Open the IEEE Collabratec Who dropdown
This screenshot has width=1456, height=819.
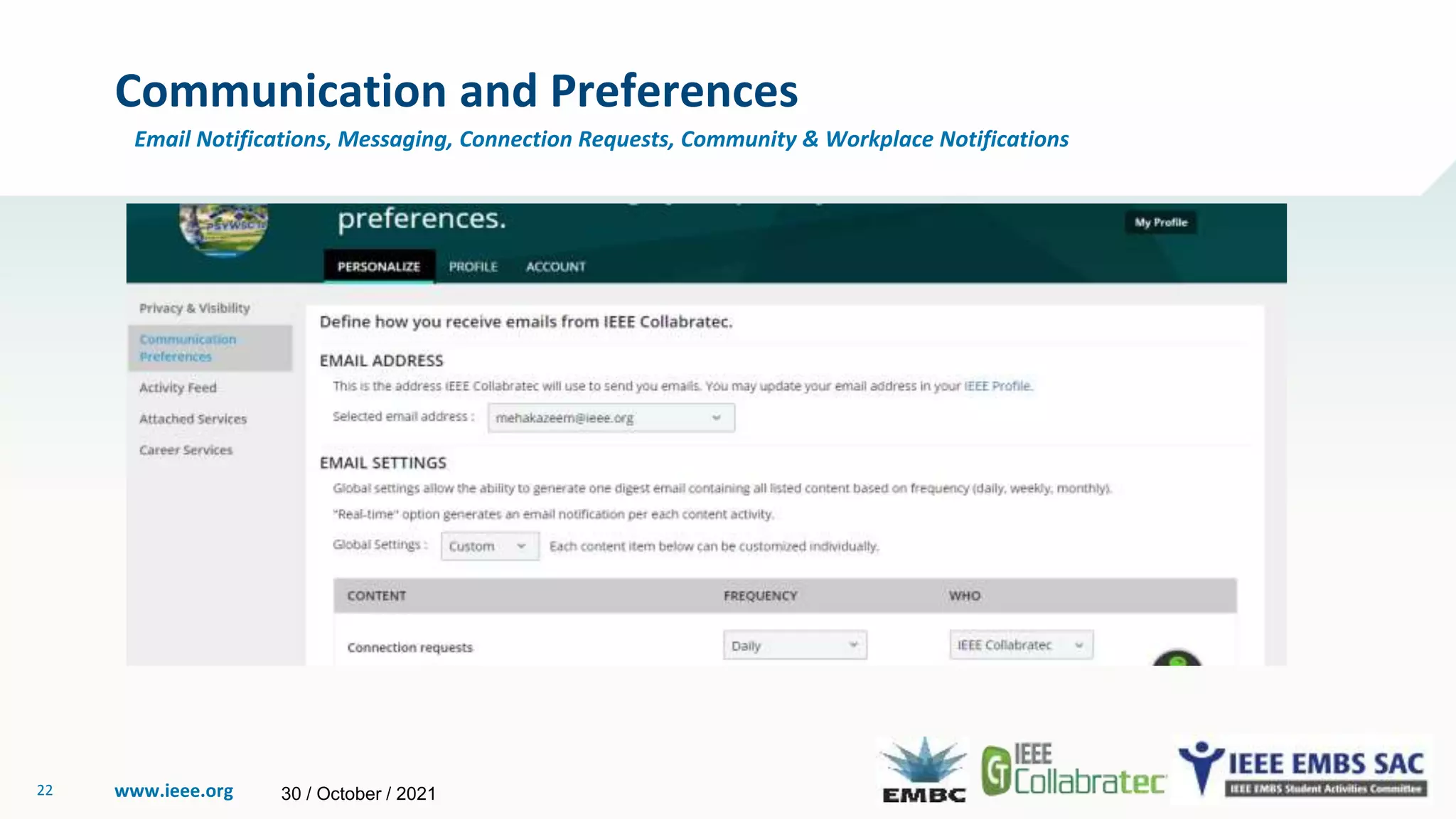pyautogui.click(x=1021, y=645)
